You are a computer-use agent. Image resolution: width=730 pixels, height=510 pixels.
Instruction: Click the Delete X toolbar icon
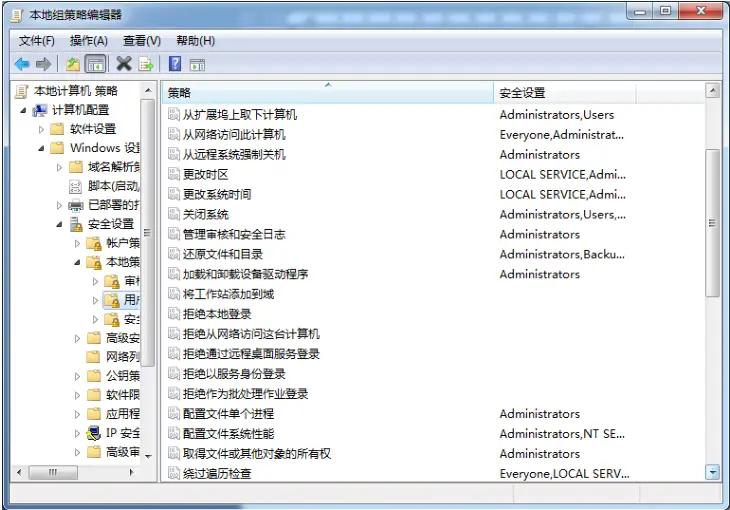pos(124,64)
